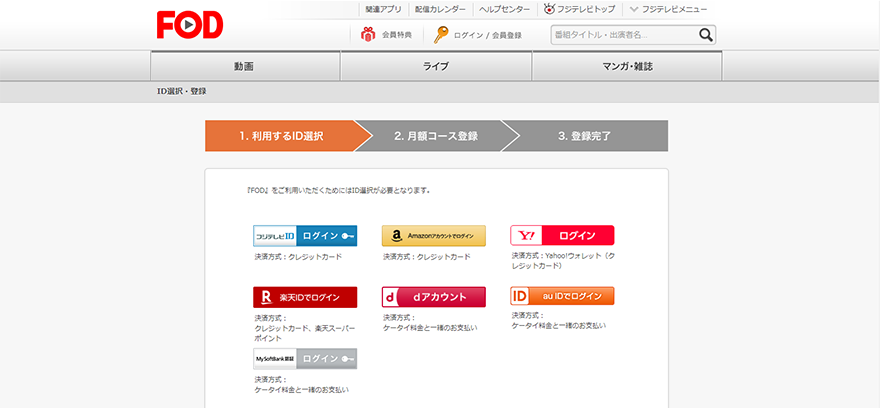880x408 pixels.
Task: Log in with Amazon account button
Action: click(434, 236)
